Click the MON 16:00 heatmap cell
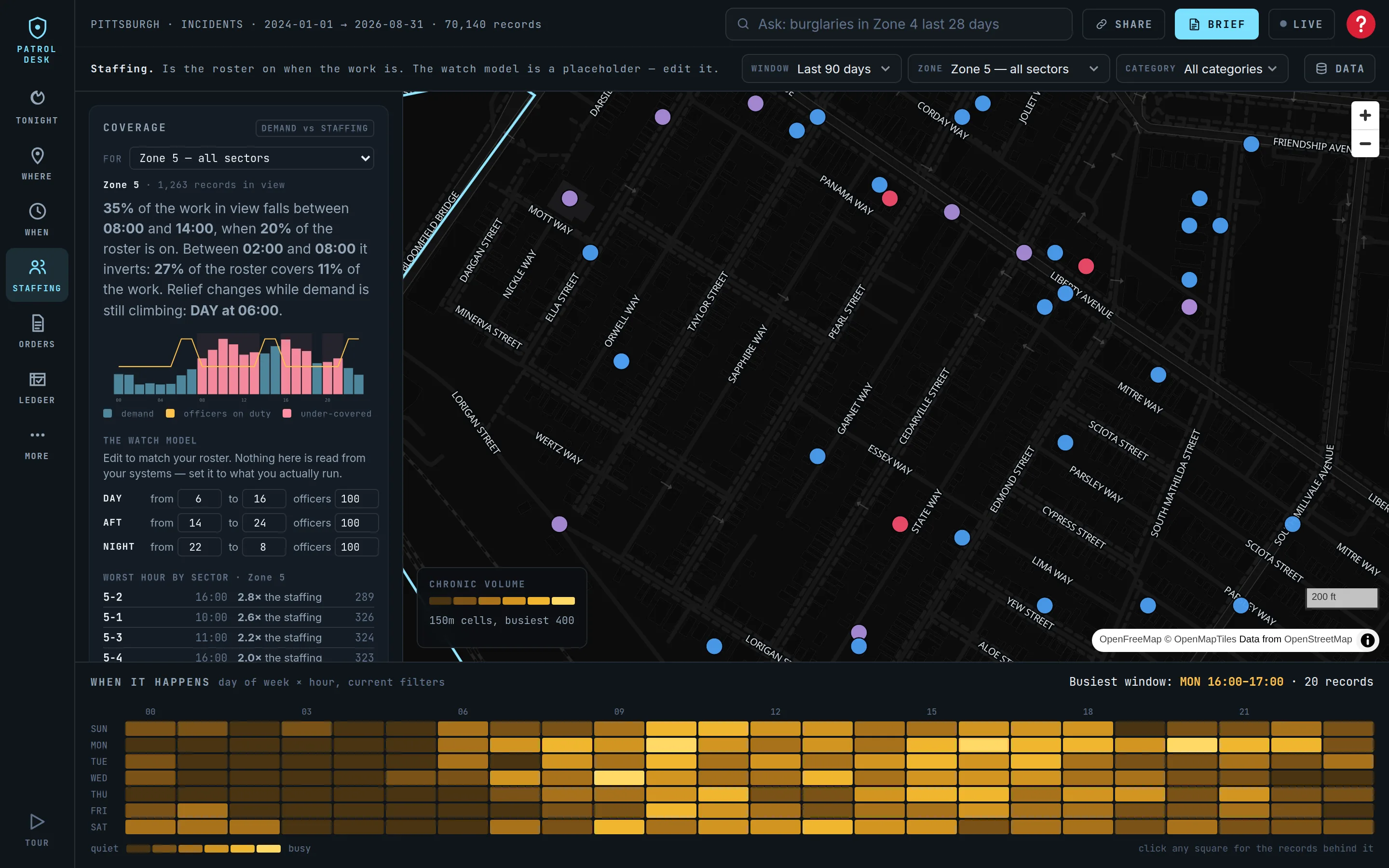 [983, 745]
